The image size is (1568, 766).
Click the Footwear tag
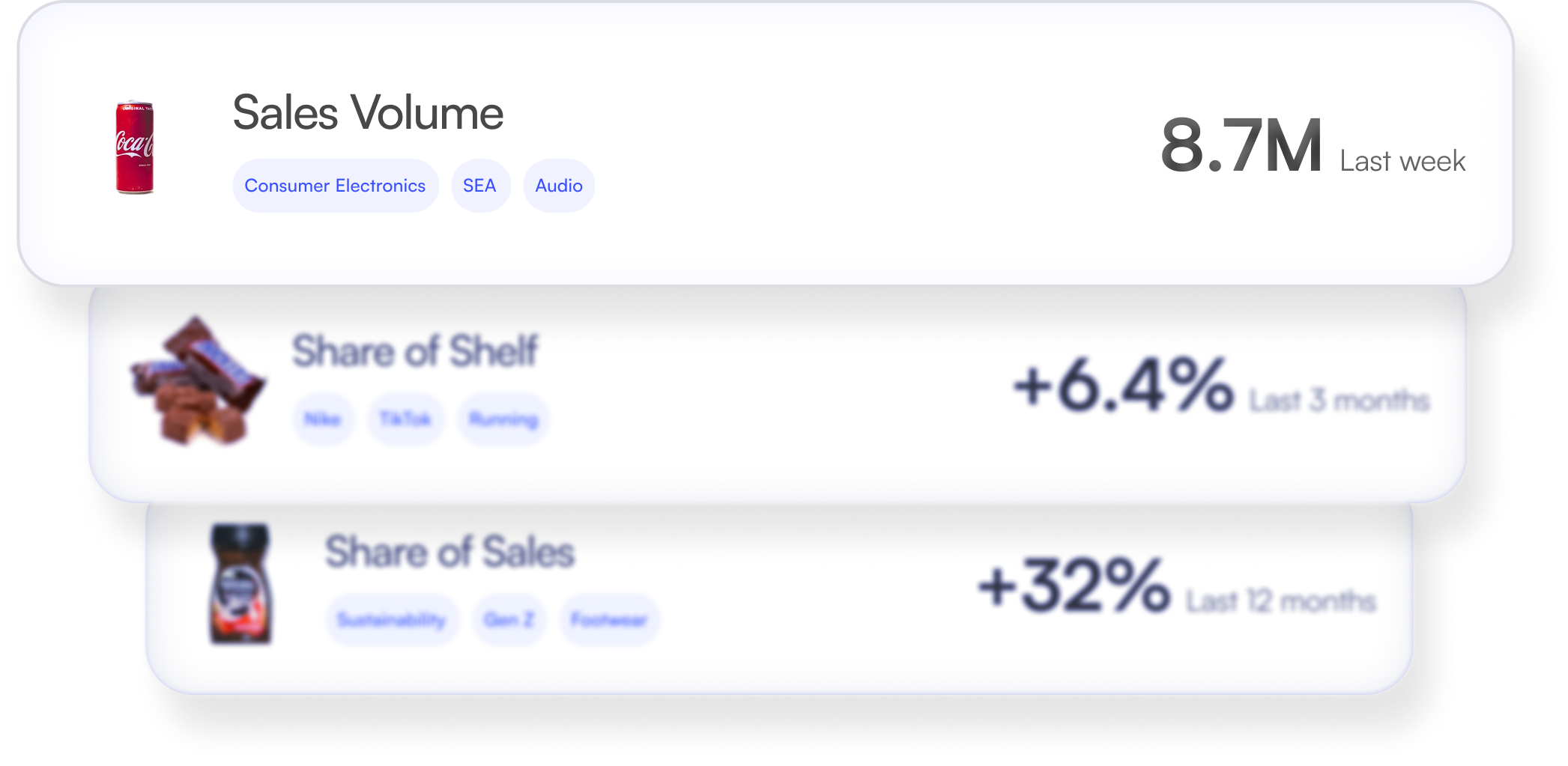(x=609, y=619)
